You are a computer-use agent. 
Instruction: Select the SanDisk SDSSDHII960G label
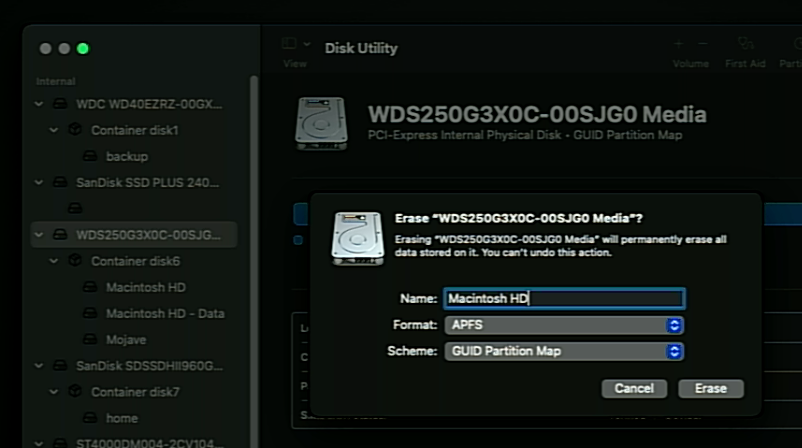click(x=149, y=366)
